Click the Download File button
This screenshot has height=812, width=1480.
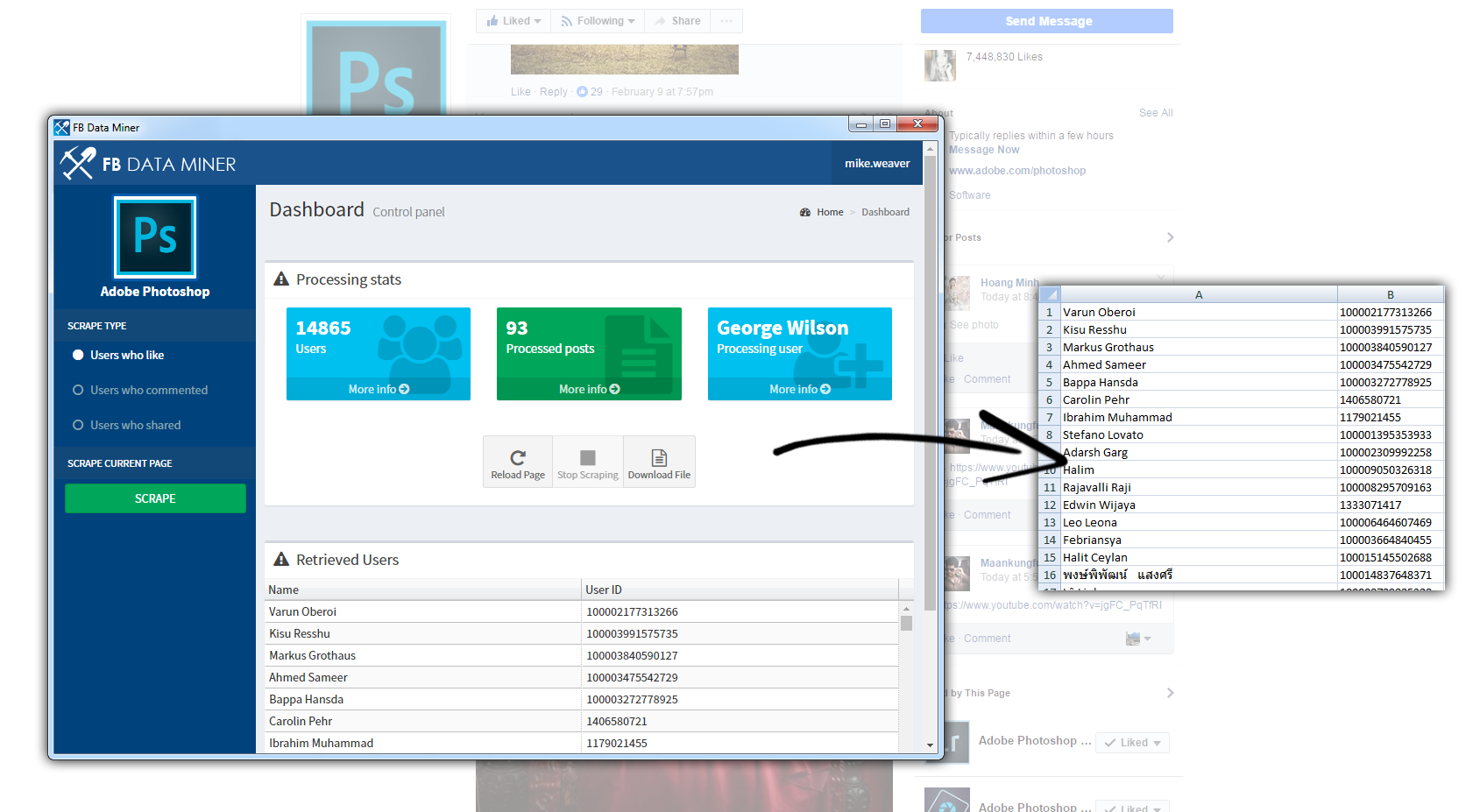pyautogui.click(x=659, y=462)
